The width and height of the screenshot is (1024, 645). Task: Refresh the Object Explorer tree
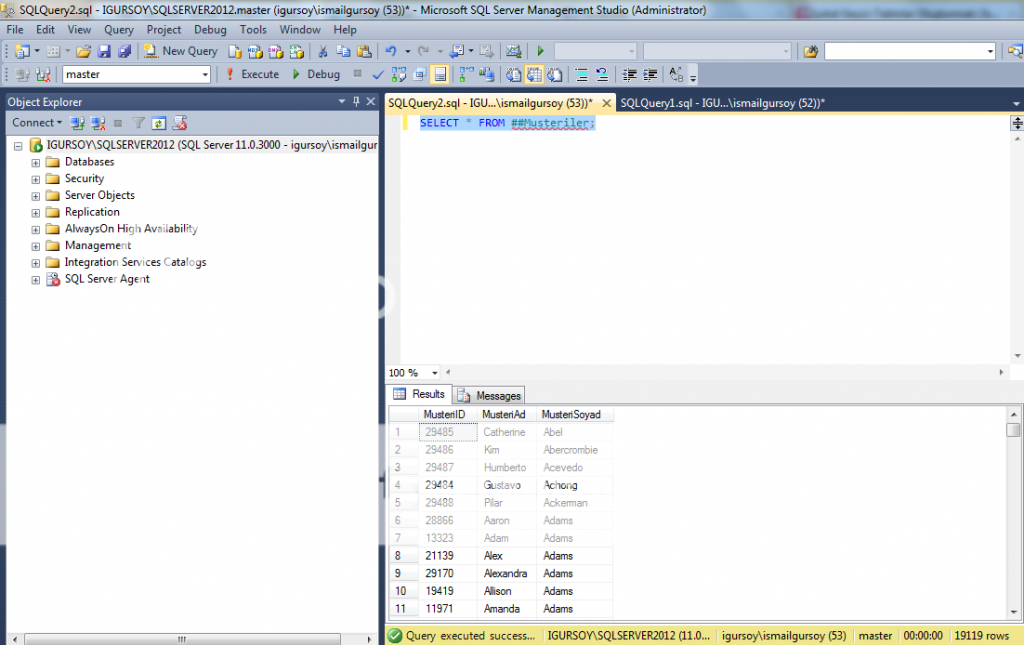158,123
